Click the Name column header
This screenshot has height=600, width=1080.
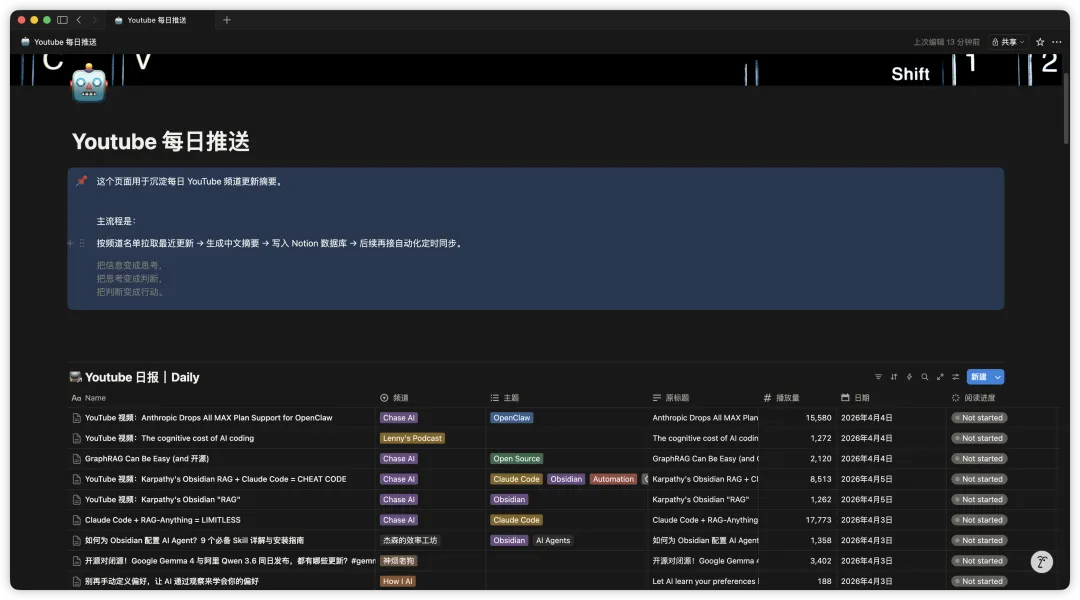click(89, 398)
